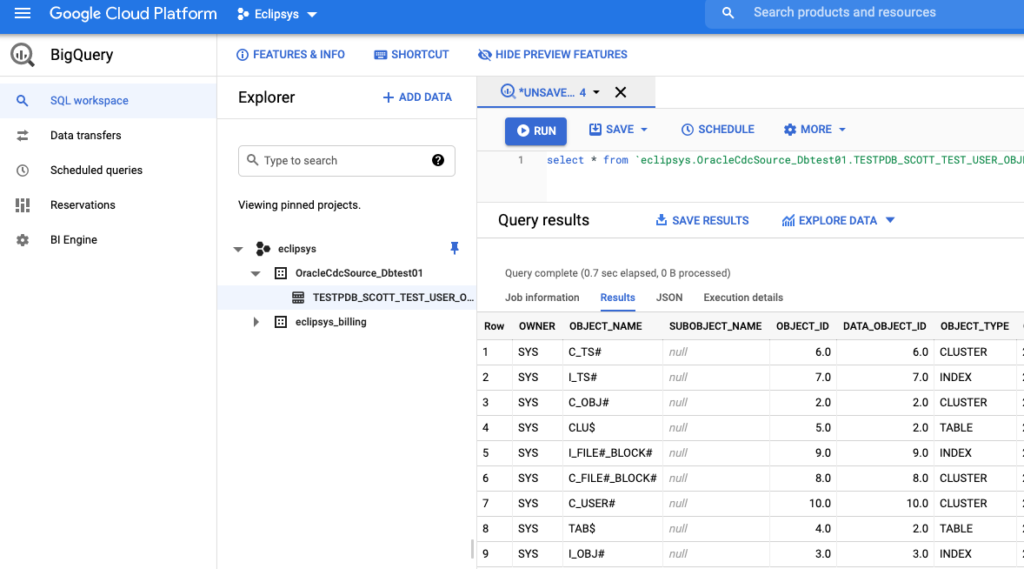Close the unsaved query tab
The image size is (1024, 569).
(x=620, y=92)
